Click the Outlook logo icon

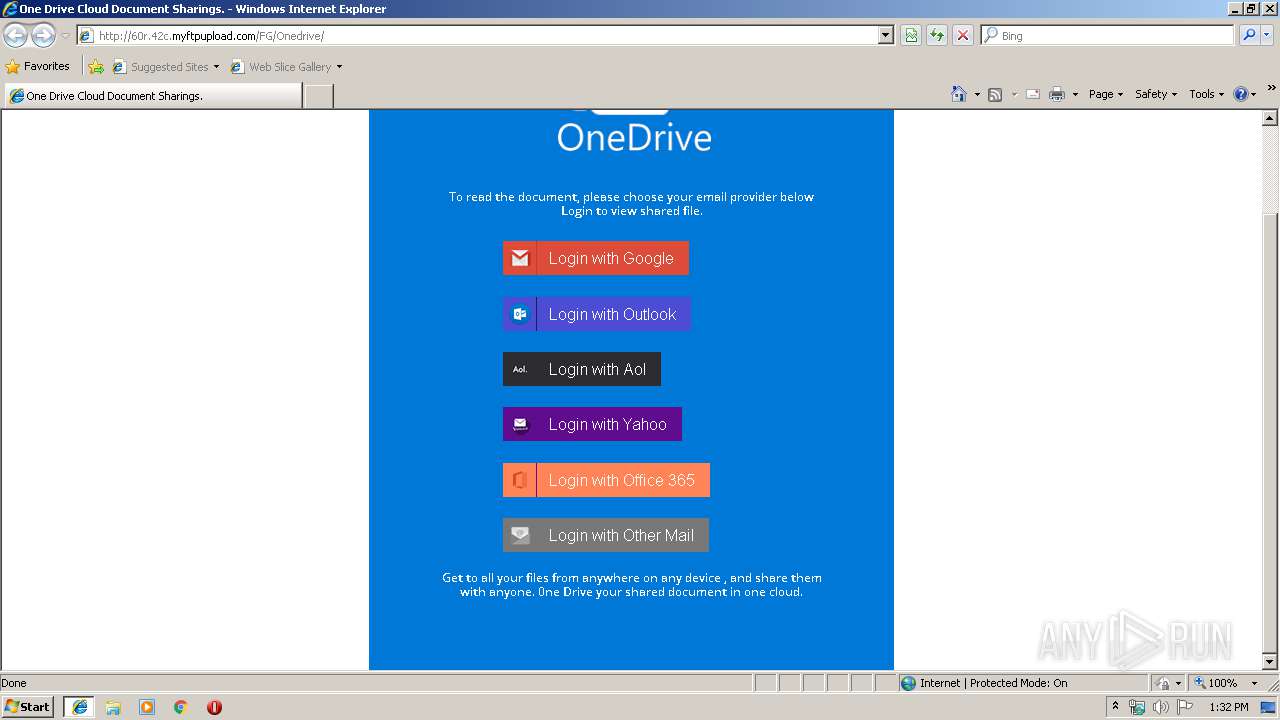tap(520, 314)
